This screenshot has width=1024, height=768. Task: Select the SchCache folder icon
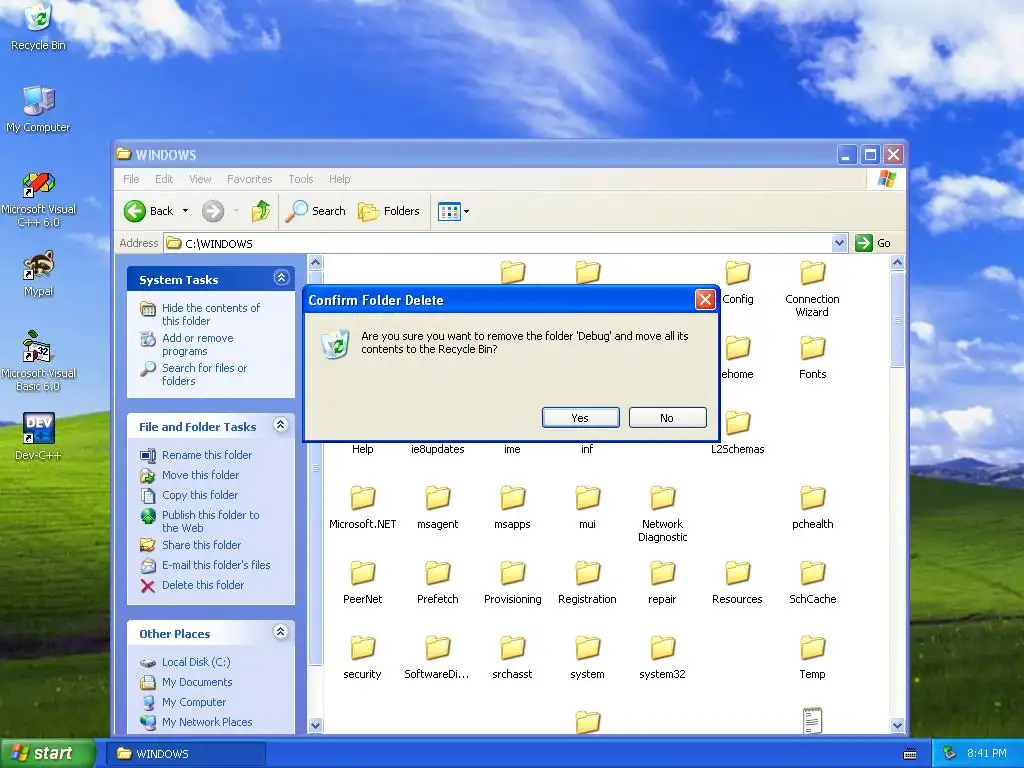click(812, 573)
